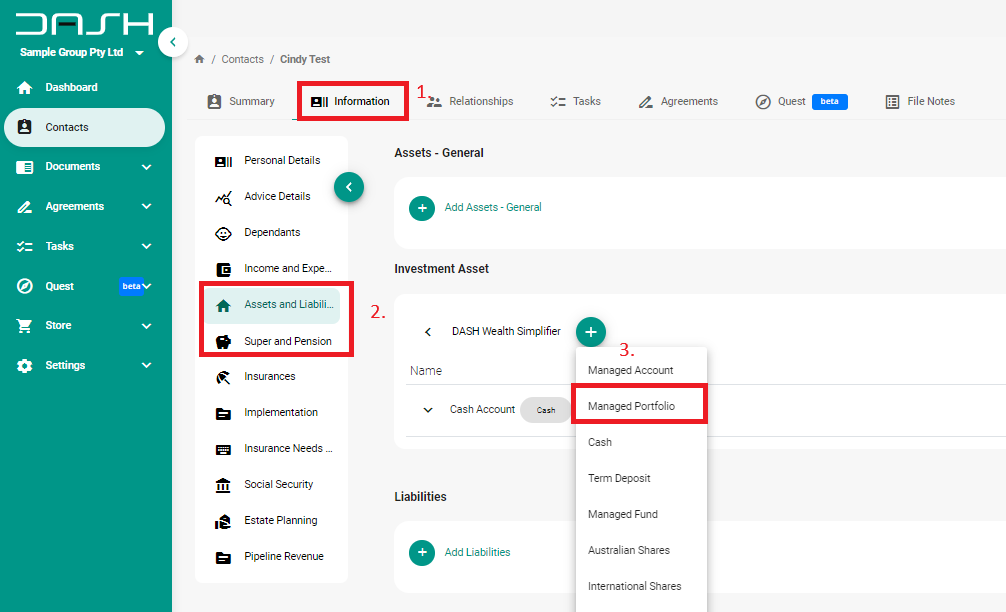The width and height of the screenshot is (1006, 612).
Task: Open the File Notes tab
Action: [920, 102]
